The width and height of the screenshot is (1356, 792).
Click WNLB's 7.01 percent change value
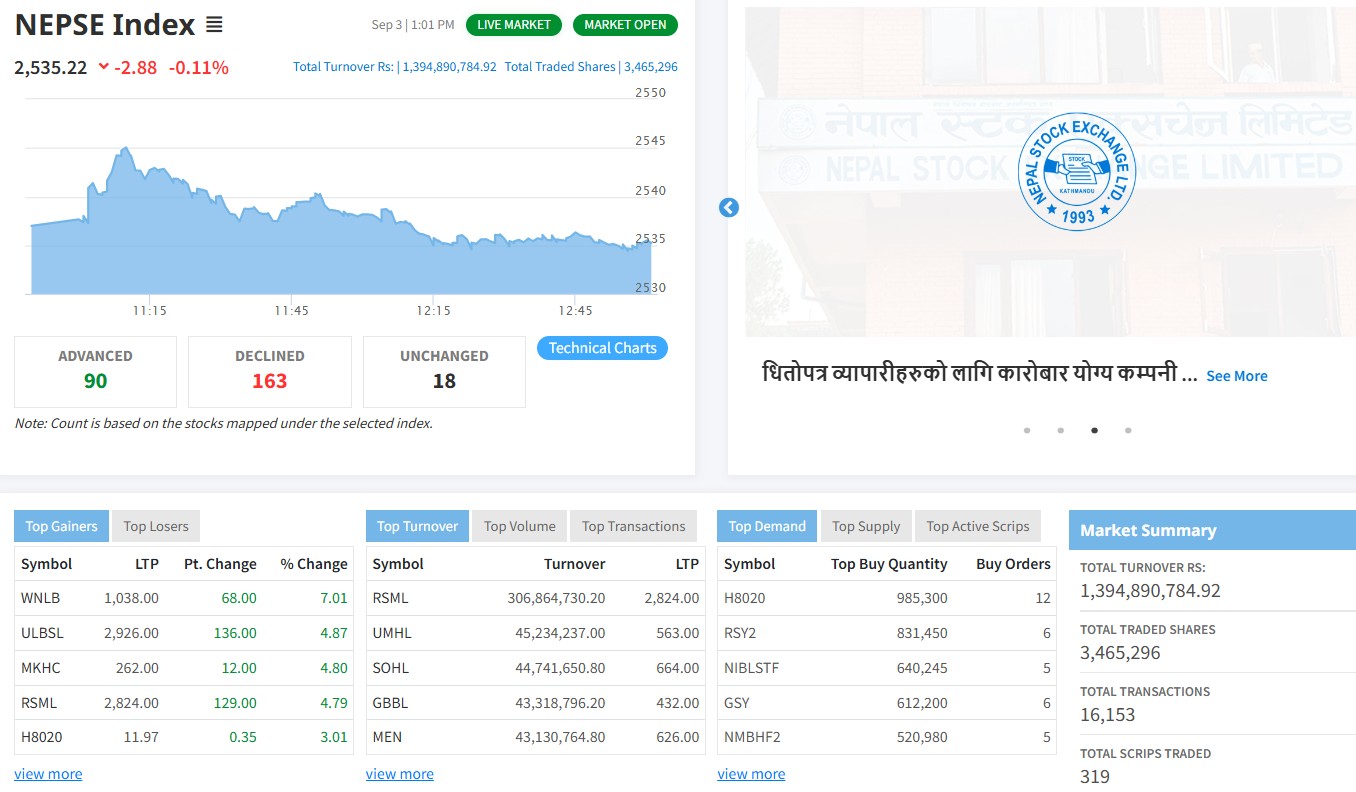click(x=334, y=598)
